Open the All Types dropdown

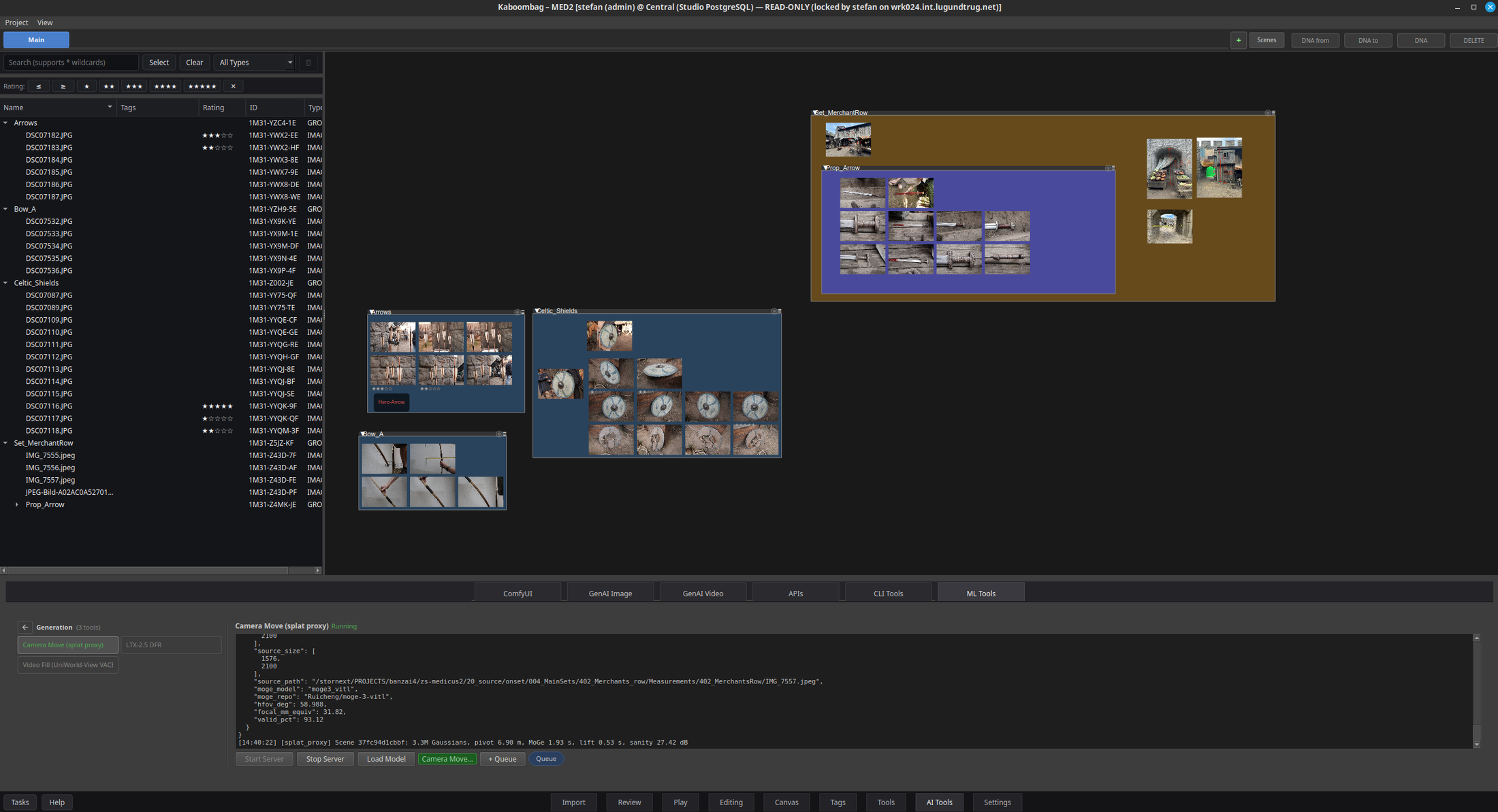pos(255,63)
